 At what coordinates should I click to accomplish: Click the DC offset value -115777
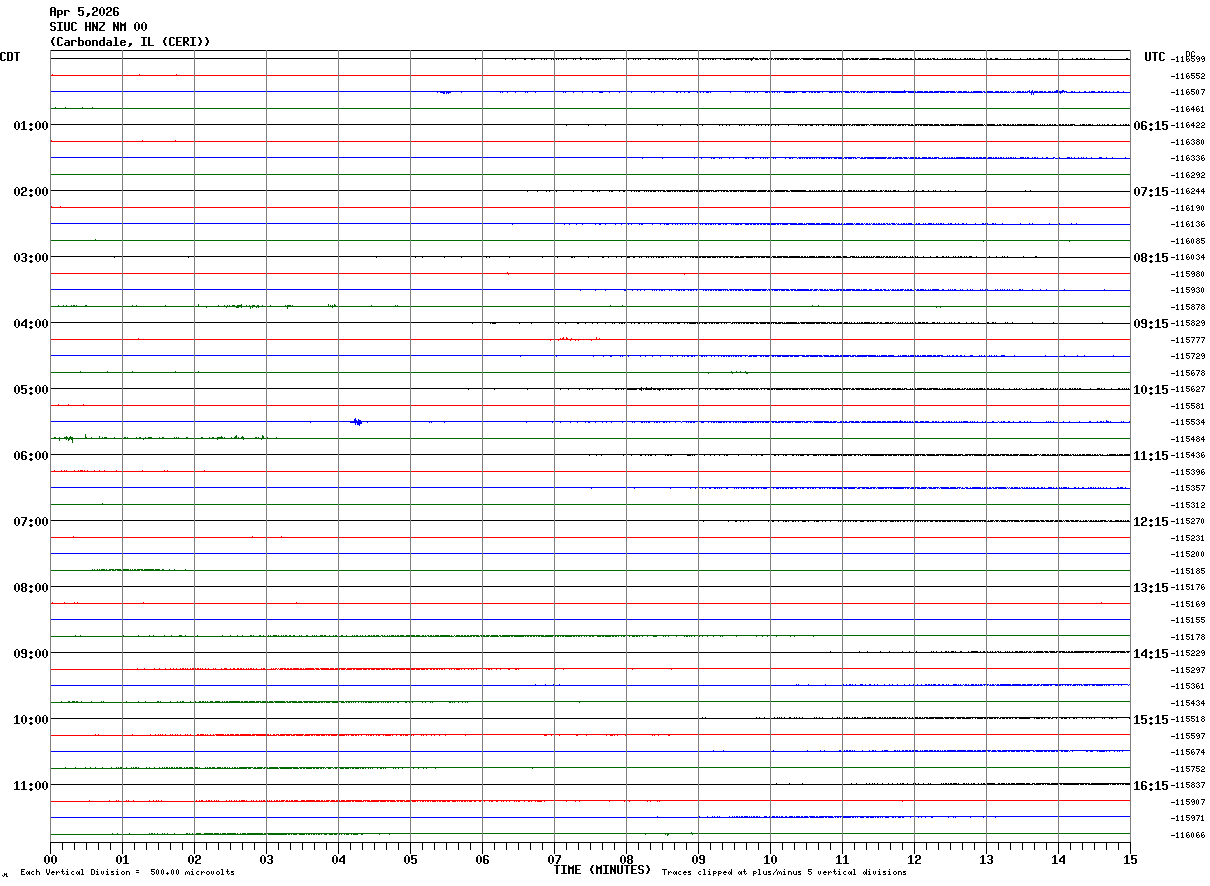click(x=1188, y=340)
